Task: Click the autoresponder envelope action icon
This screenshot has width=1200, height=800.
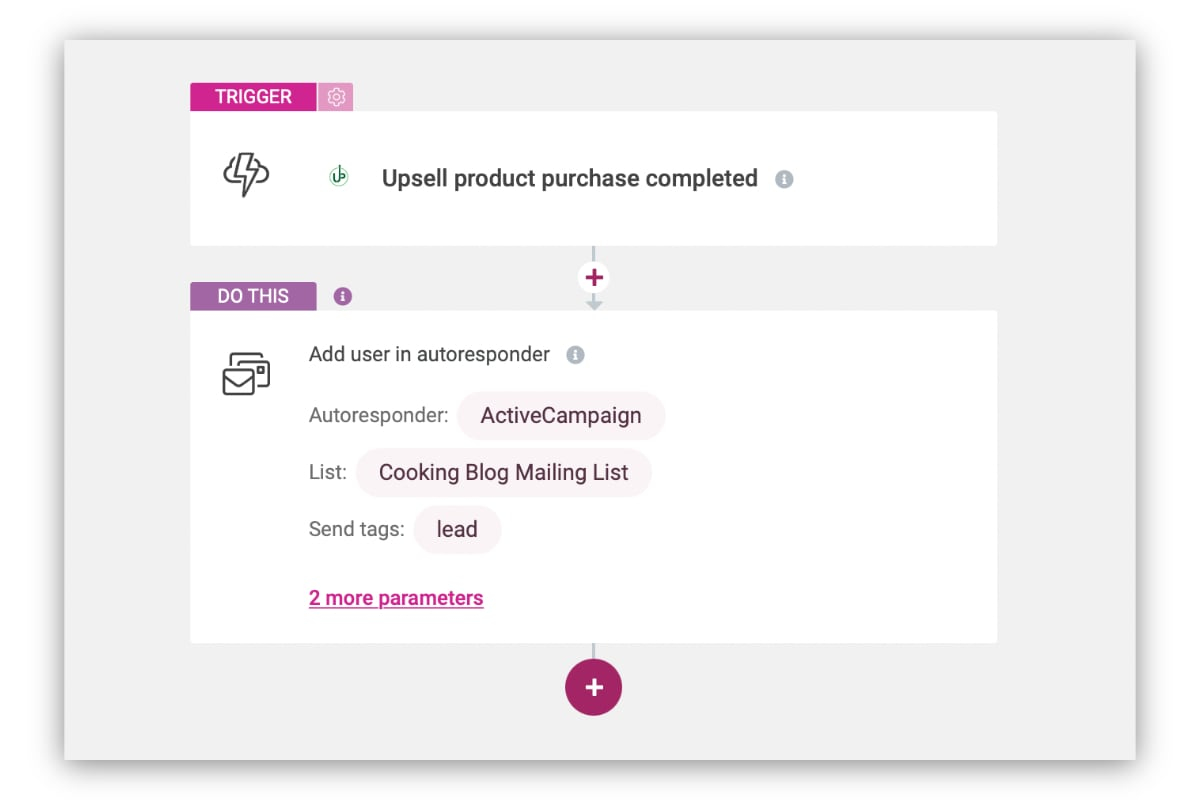Action: point(246,373)
